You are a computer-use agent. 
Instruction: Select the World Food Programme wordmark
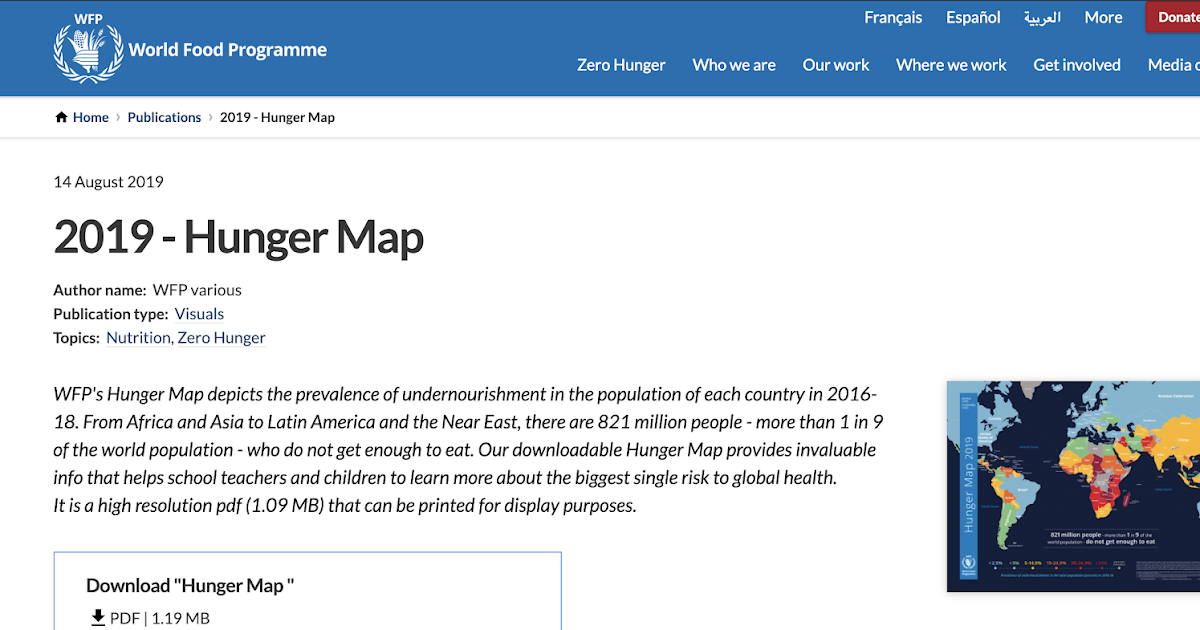227,49
